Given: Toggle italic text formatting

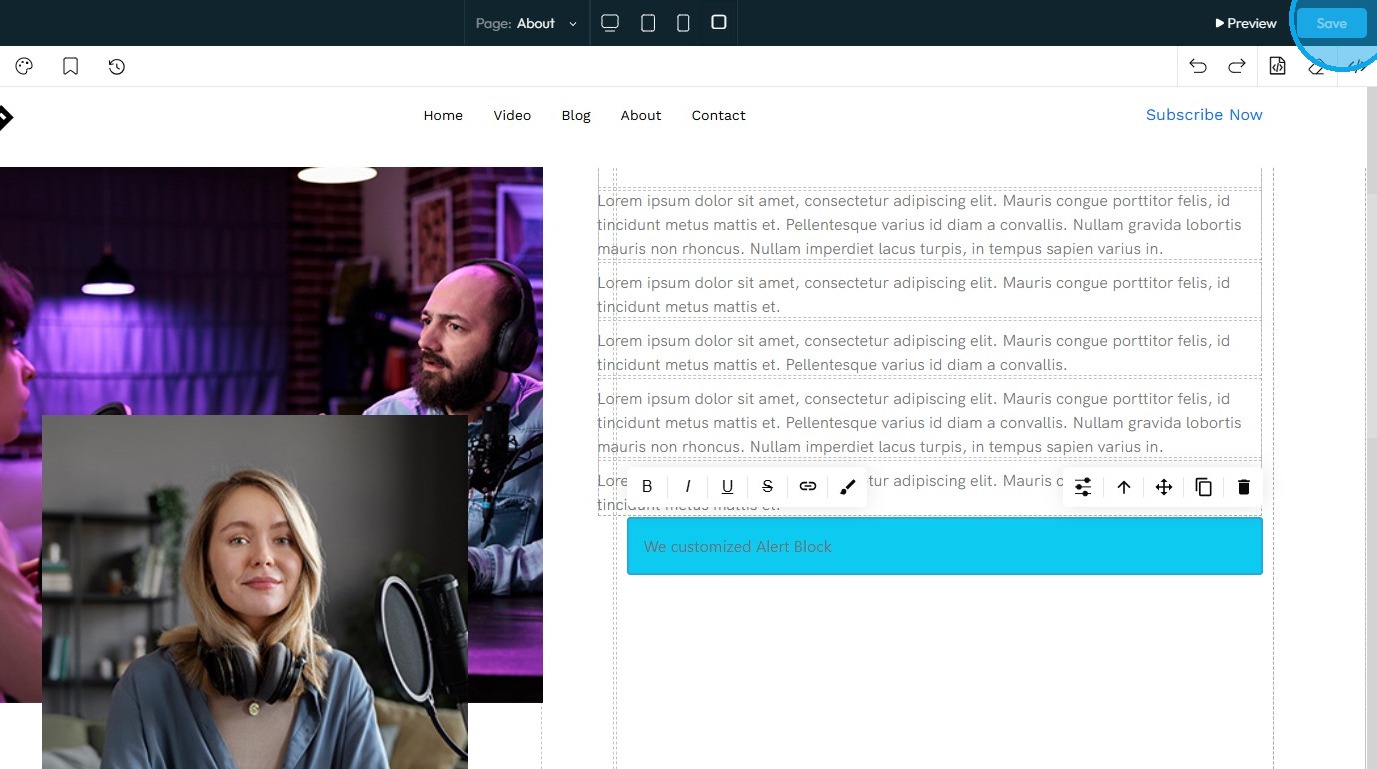Looking at the screenshot, I should 688,487.
